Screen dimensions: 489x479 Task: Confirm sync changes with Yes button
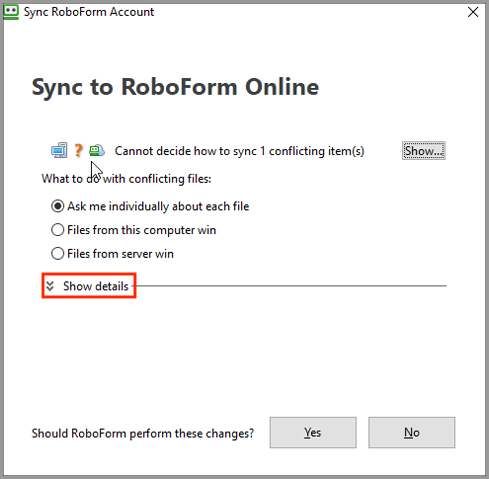[313, 432]
